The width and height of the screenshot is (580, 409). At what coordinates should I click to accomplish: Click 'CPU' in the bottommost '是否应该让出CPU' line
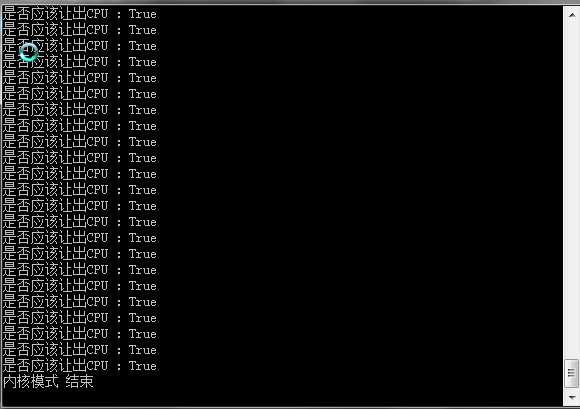(x=97, y=366)
